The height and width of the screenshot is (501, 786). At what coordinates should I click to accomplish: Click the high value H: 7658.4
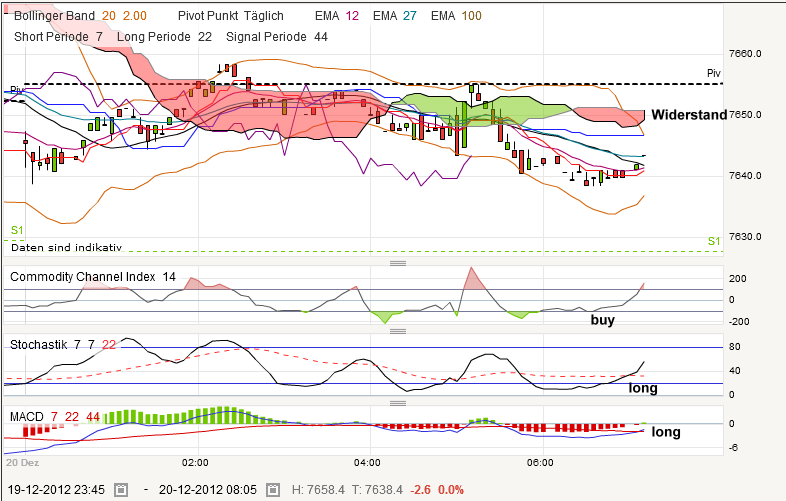click(x=318, y=489)
